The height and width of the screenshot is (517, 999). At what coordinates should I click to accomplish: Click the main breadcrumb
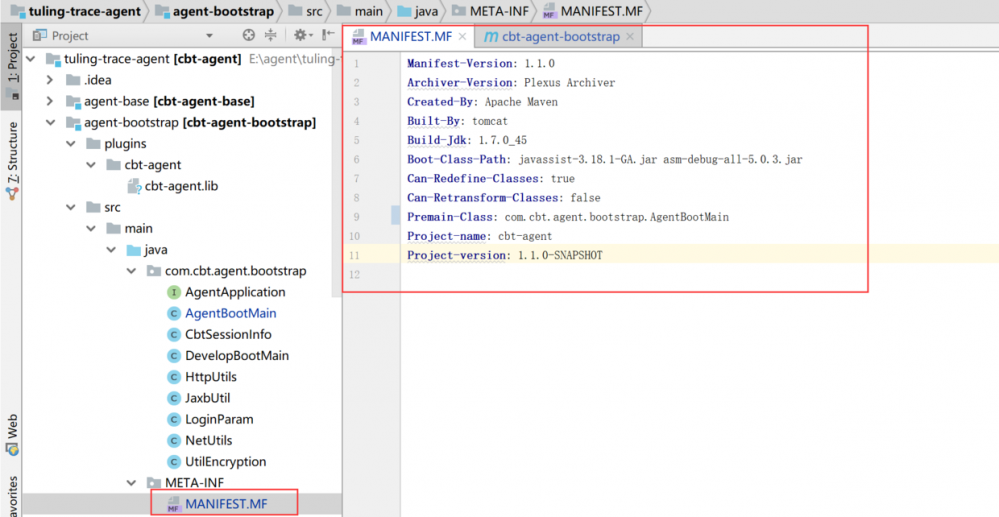[x=361, y=11]
